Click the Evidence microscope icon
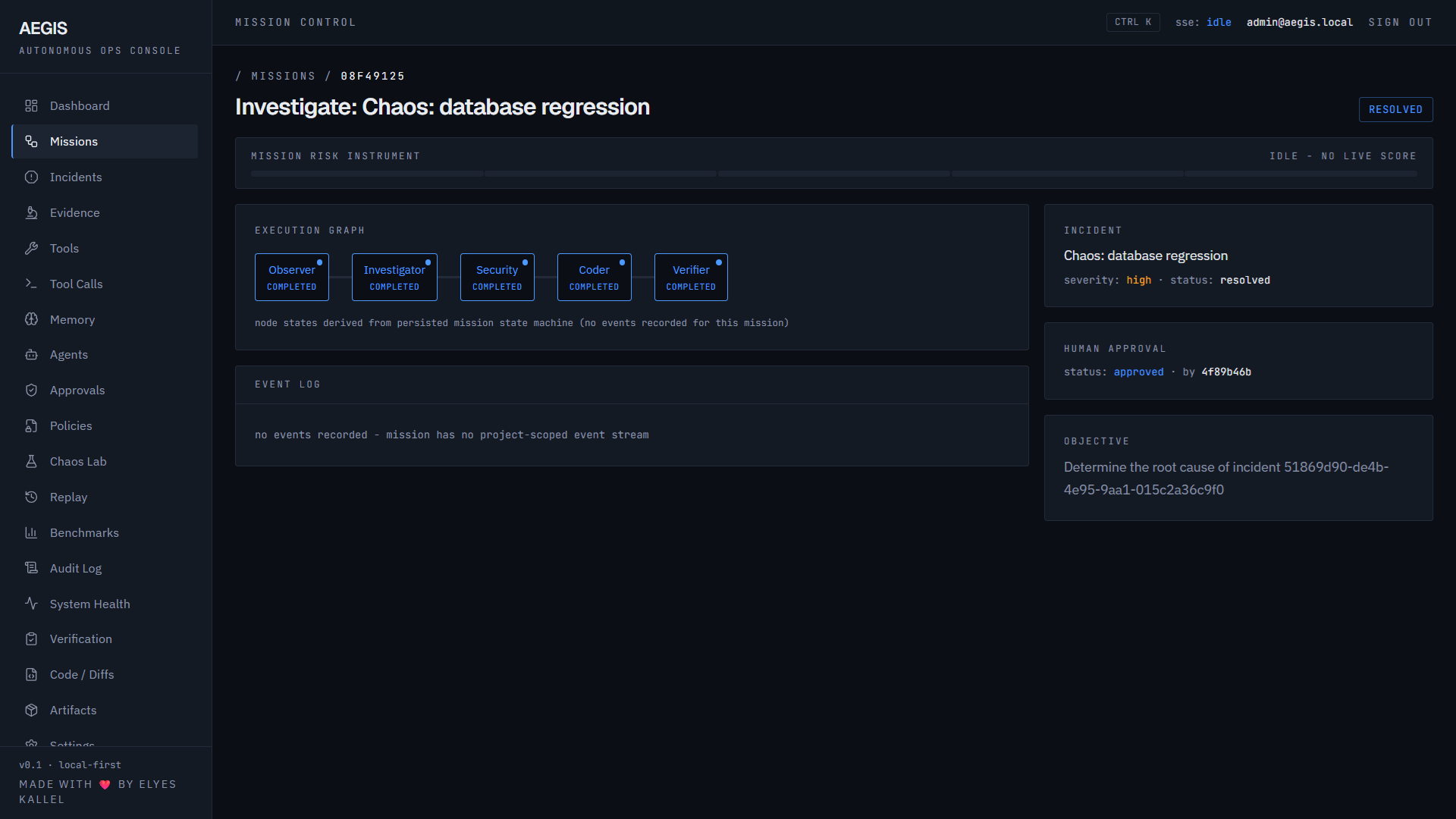The width and height of the screenshot is (1456, 819). [x=31, y=213]
